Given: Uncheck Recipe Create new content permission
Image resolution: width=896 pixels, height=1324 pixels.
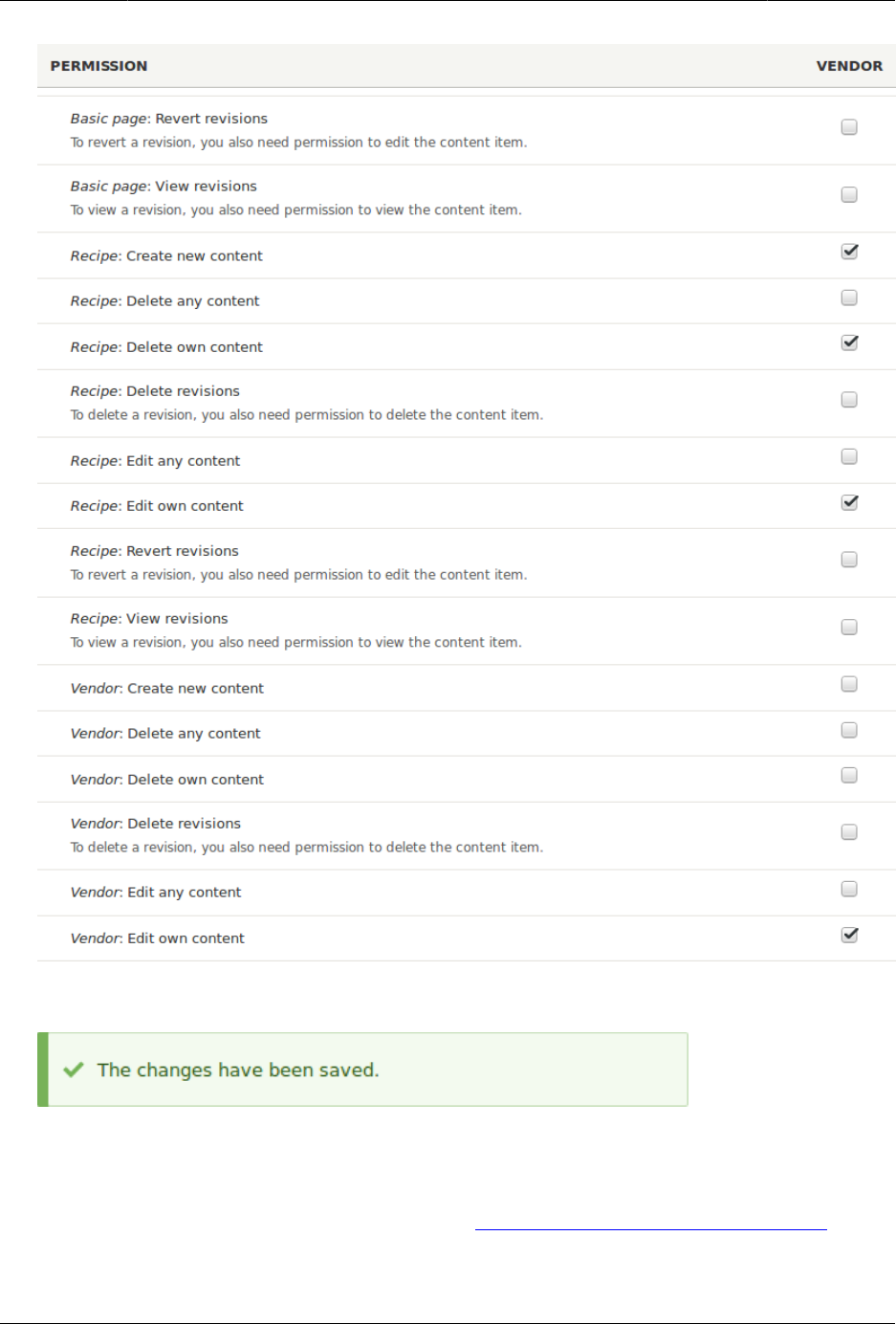Looking at the screenshot, I should (849, 252).
